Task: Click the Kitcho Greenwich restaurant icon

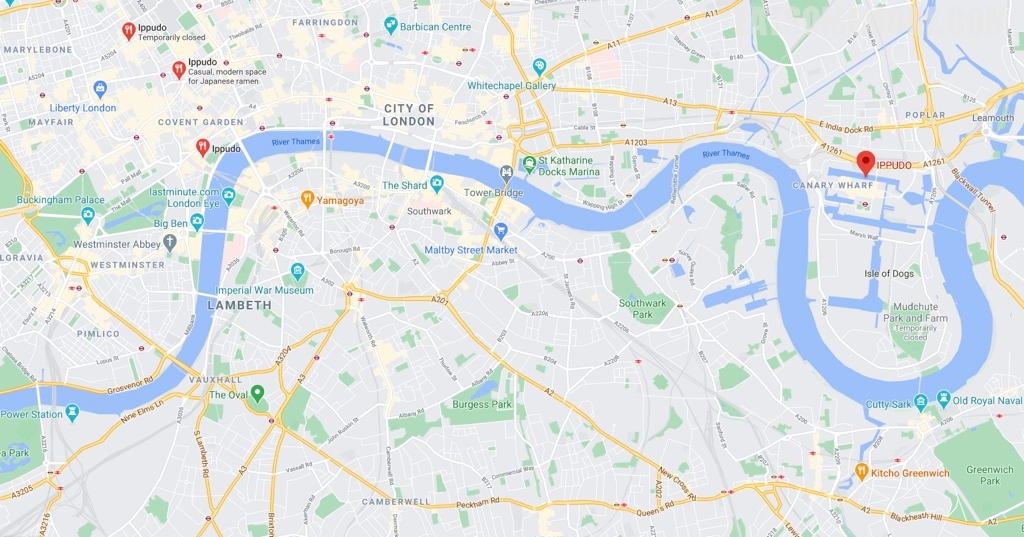Action: pyautogui.click(x=862, y=472)
